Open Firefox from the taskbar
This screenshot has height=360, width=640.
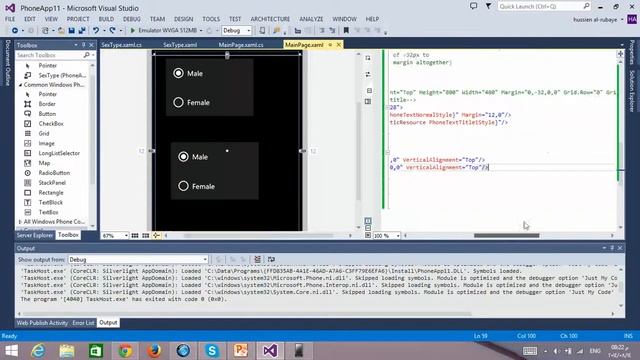point(154,351)
